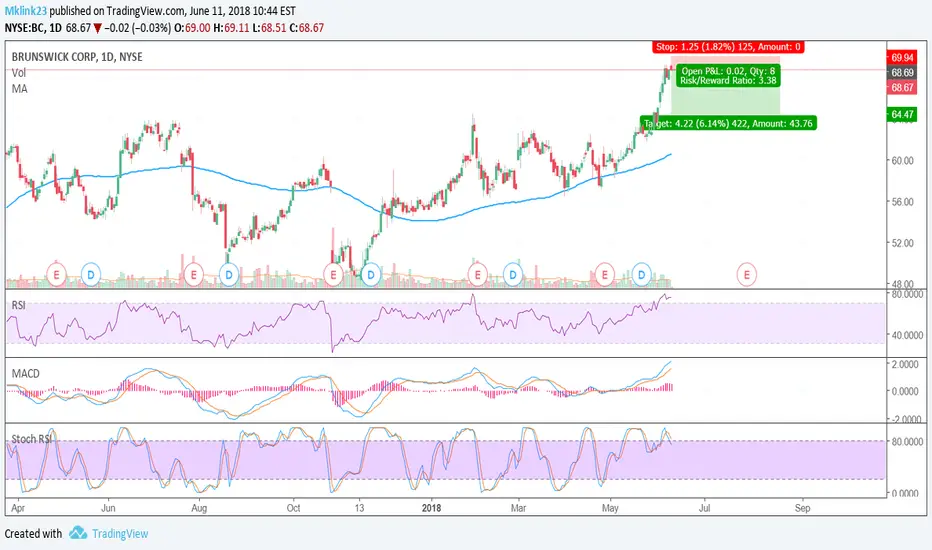932x550 pixels.
Task: Click the 60.00 level on the price axis
Action: click(x=902, y=161)
